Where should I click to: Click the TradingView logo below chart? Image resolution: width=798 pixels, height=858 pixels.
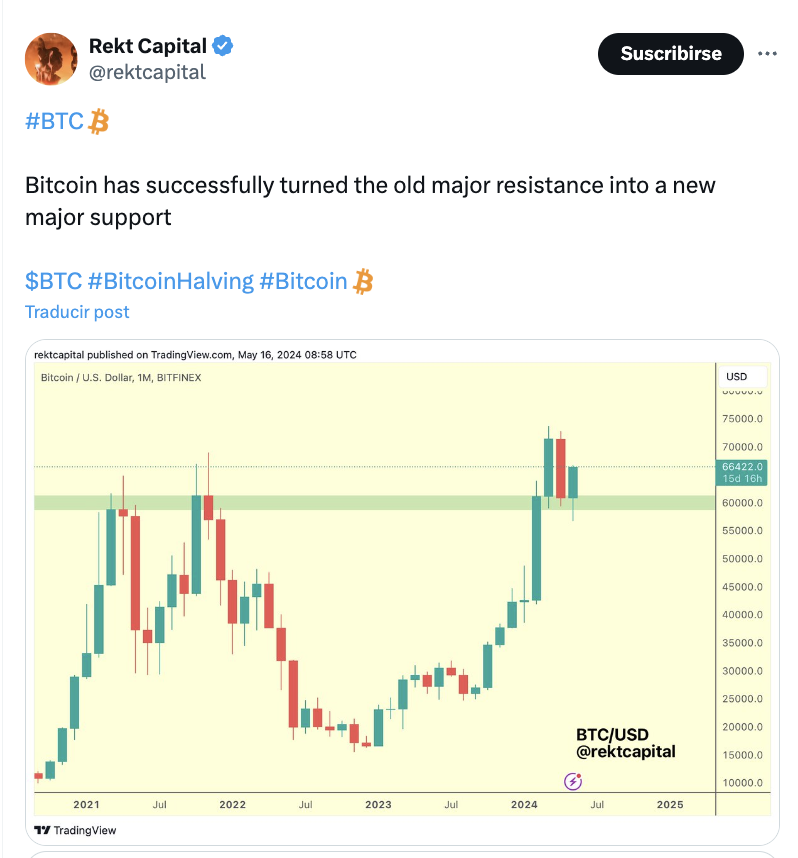click(76, 830)
